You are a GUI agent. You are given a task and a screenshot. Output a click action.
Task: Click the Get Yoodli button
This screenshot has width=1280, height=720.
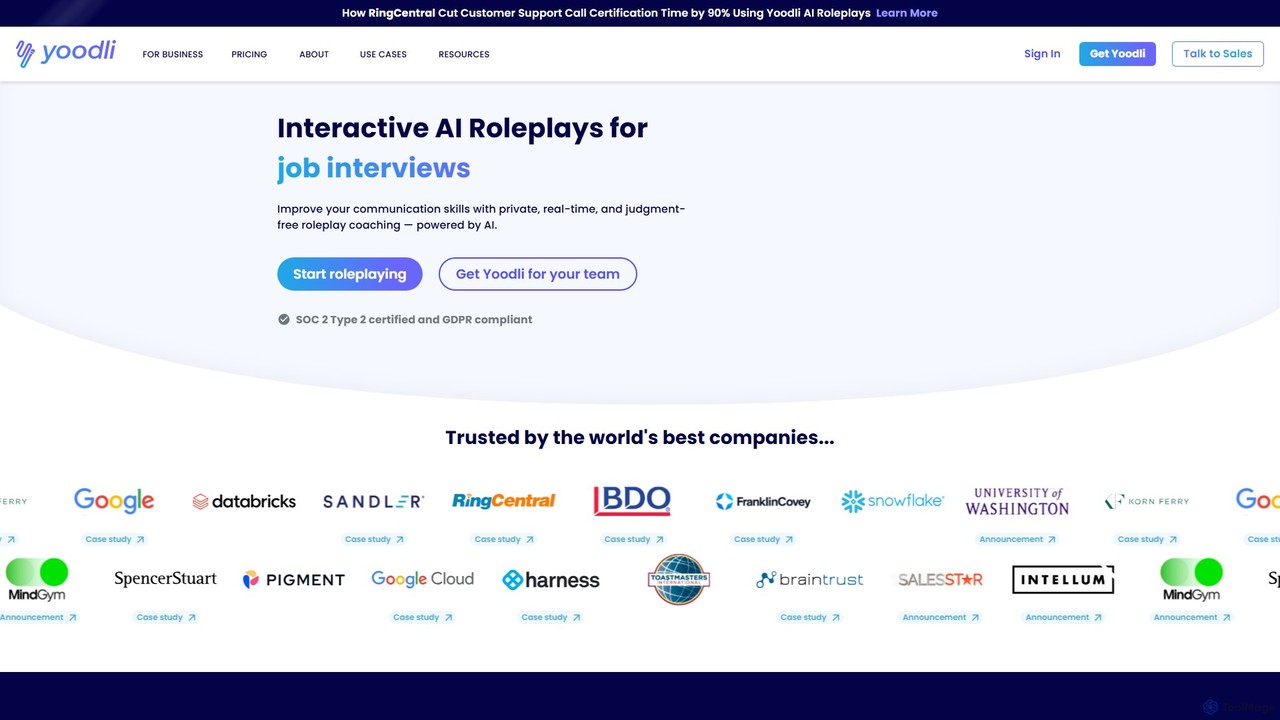click(1117, 54)
